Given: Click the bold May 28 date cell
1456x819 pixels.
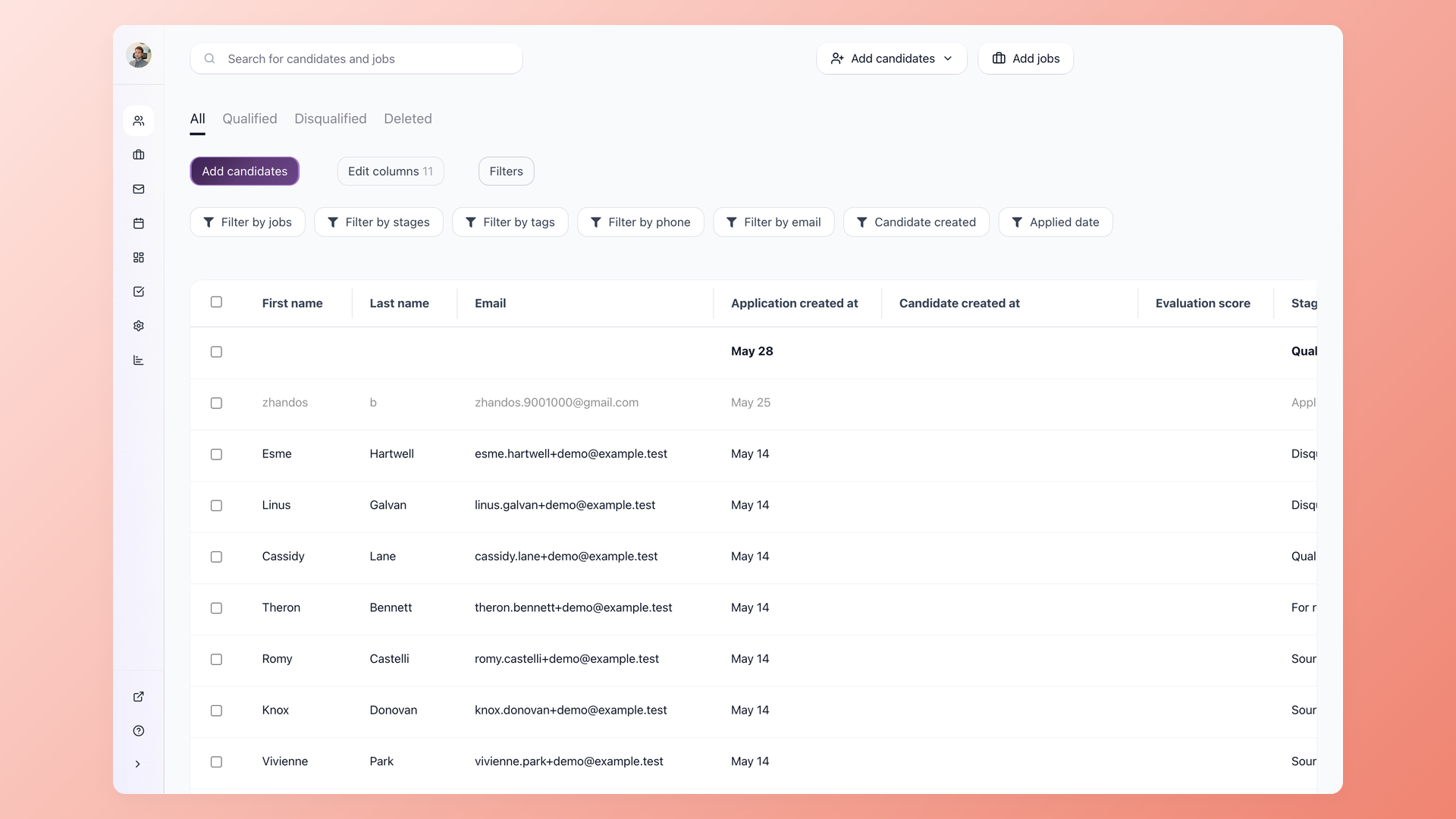Looking at the screenshot, I should coord(752,352).
